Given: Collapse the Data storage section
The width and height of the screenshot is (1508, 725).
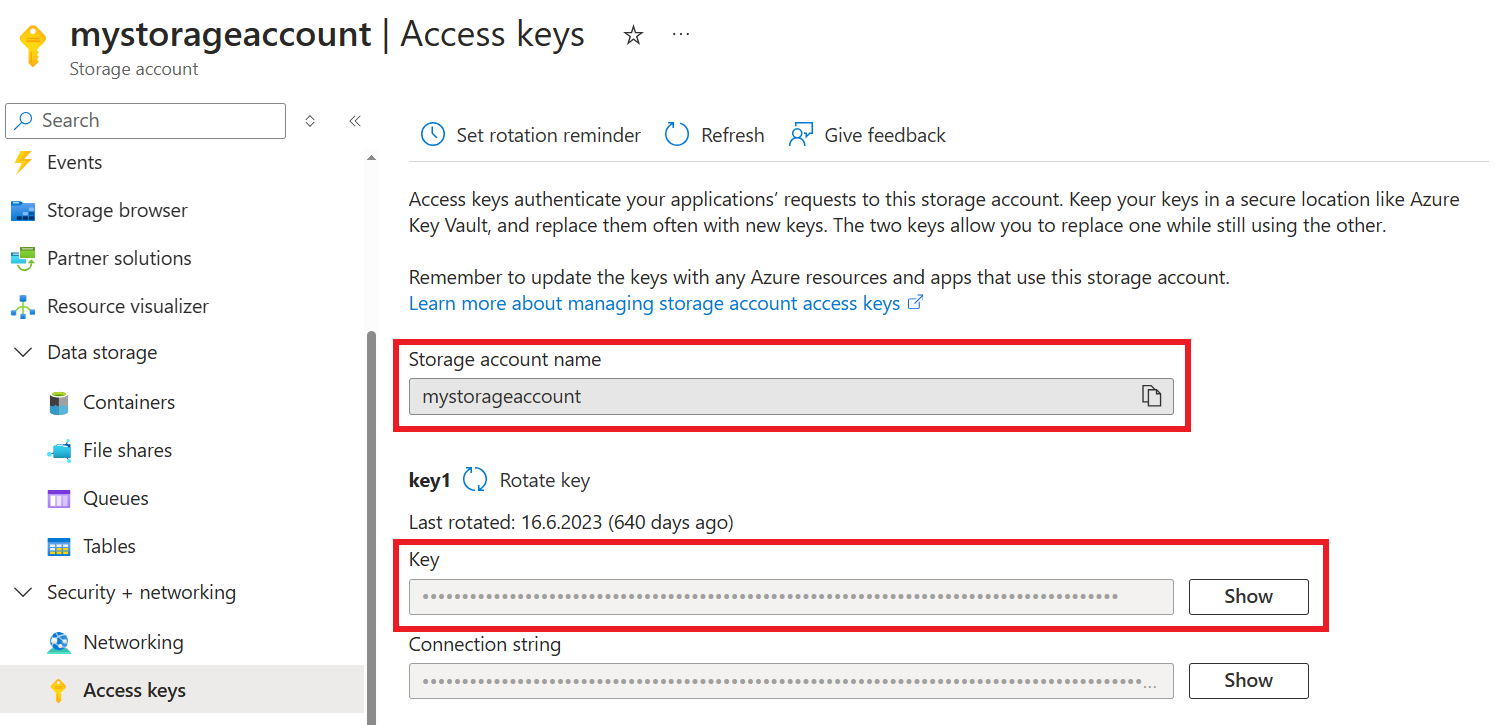Looking at the screenshot, I should pos(23,352).
